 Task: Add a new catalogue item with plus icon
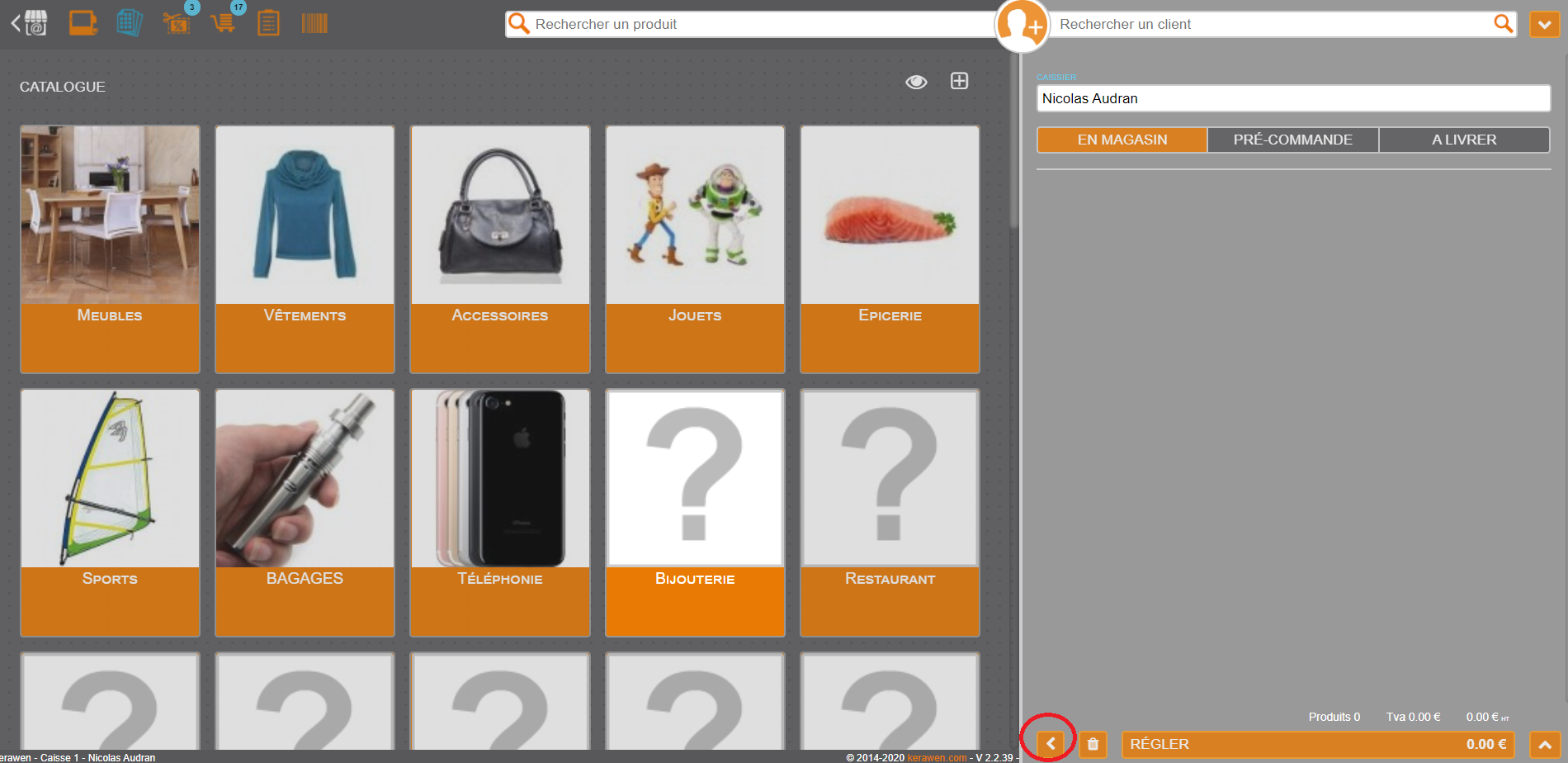pos(959,81)
